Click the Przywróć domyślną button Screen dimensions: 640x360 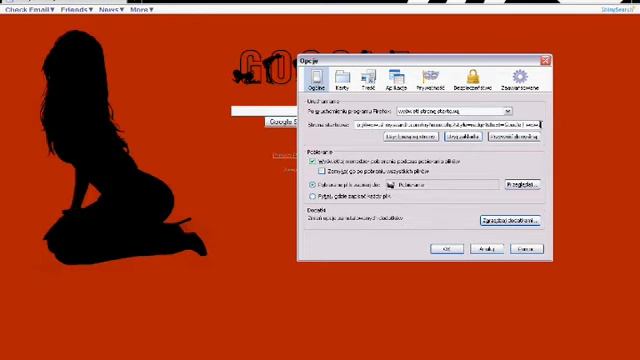(x=514, y=137)
